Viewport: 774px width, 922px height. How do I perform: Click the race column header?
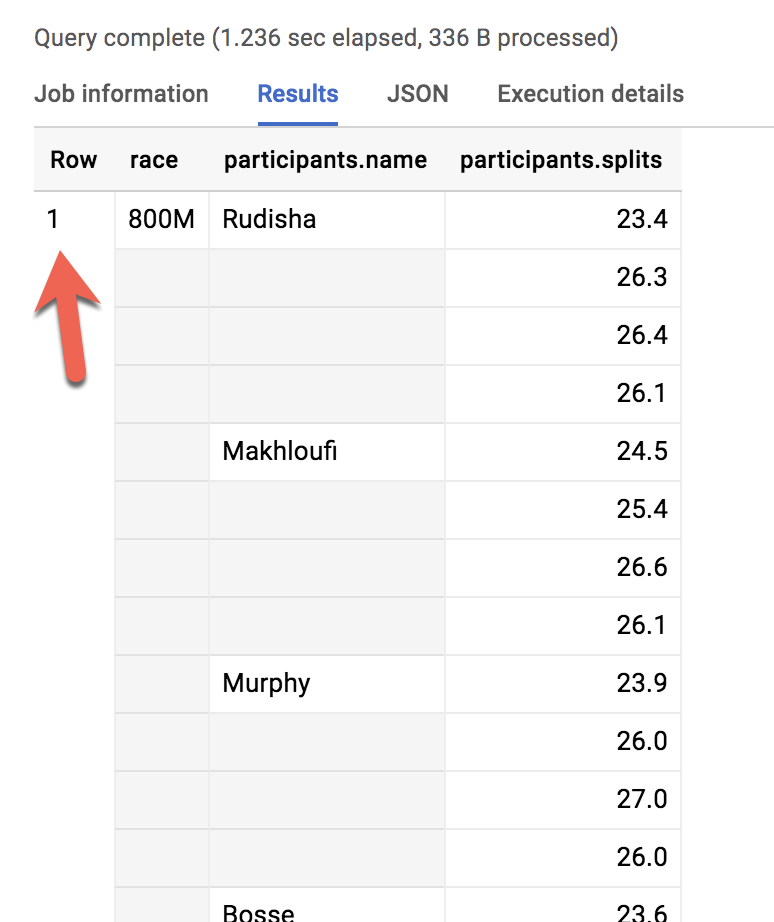153,159
